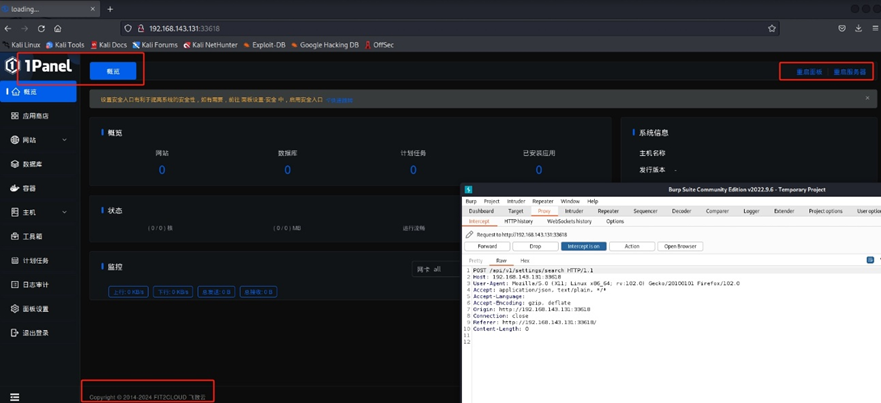Open the 应用商店 app store sidebar icon
The width and height of the screenshot is (881, 403).
click(15, 116)
